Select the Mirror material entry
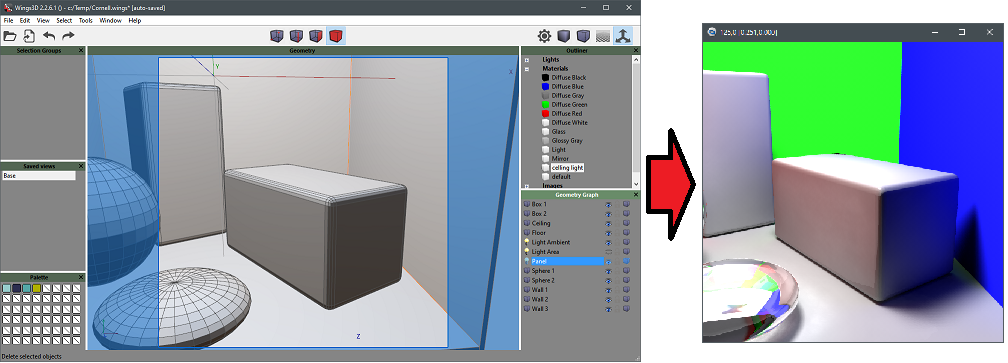The image size is (1008, 363). click(560, 159)
